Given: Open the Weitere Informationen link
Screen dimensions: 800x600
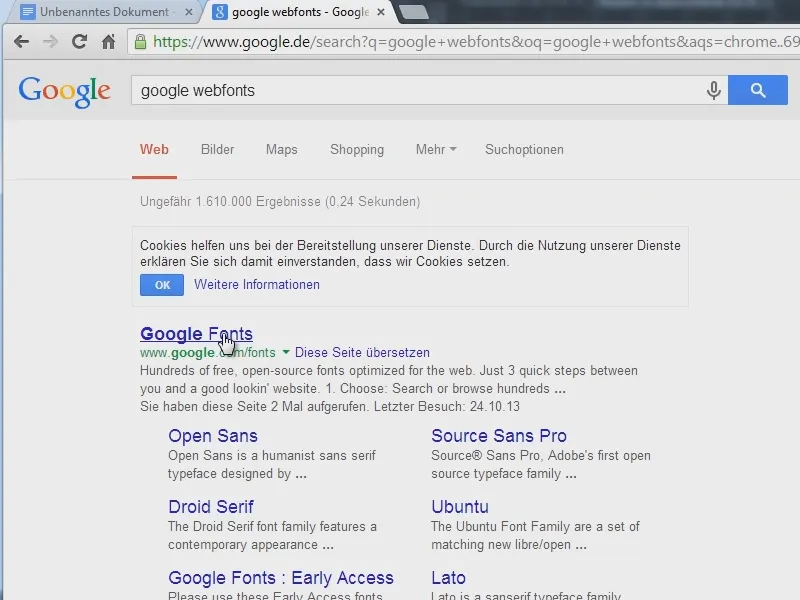Looking at the screenshot, I should click(257, 285).
